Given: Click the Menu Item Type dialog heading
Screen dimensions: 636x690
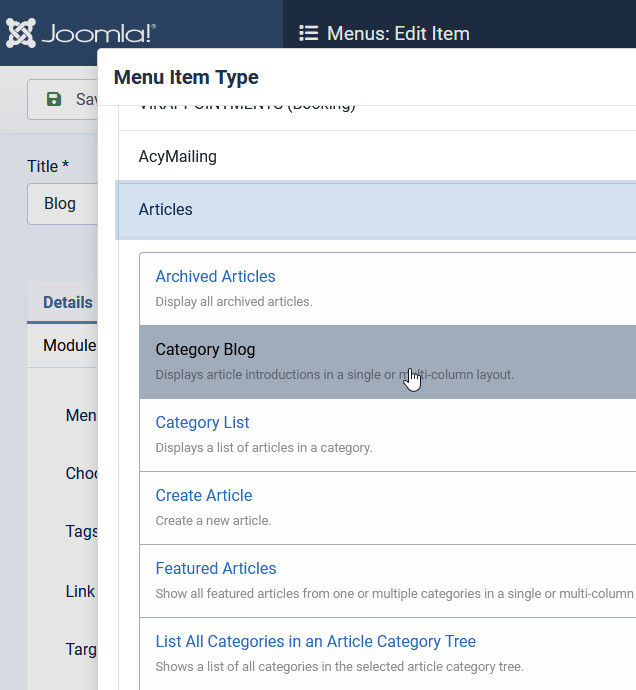Looking at the screenshot, I should coord(186,77).
